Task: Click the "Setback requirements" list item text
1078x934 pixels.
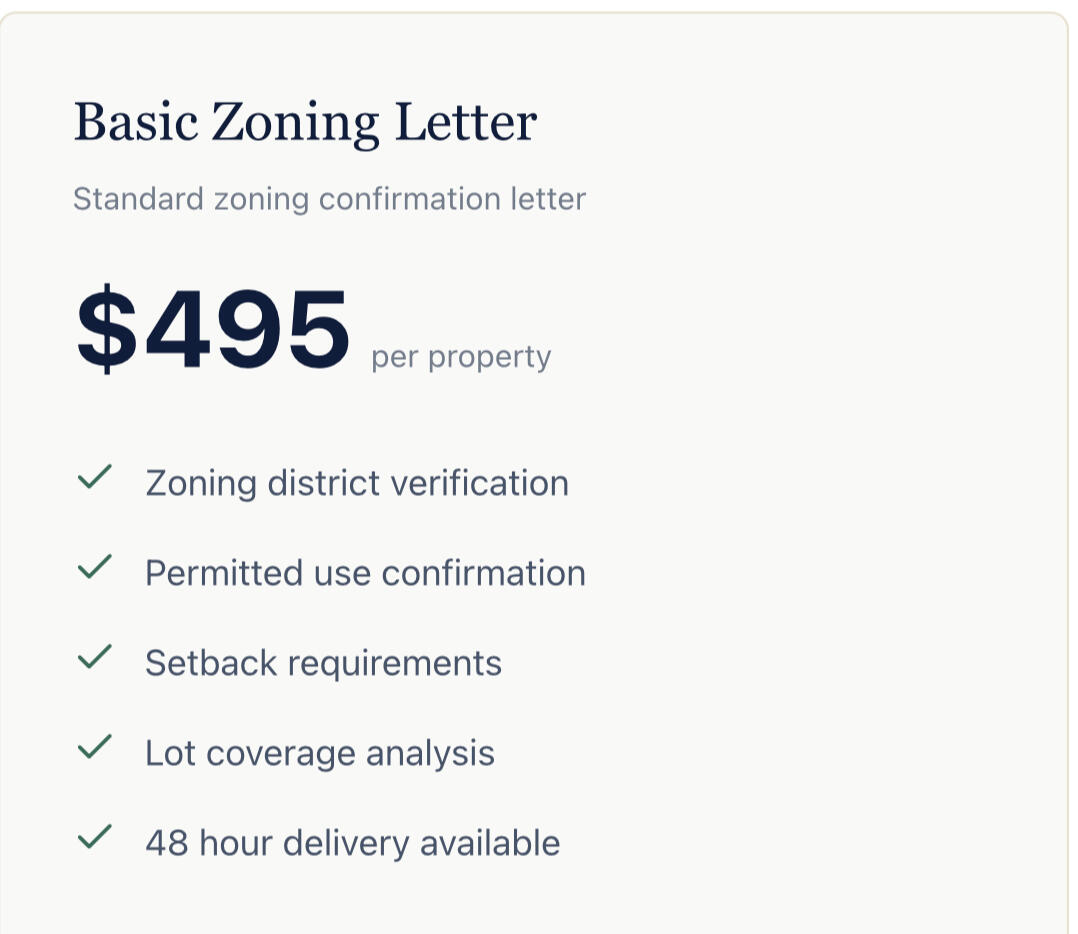Action: pos(323,663)
